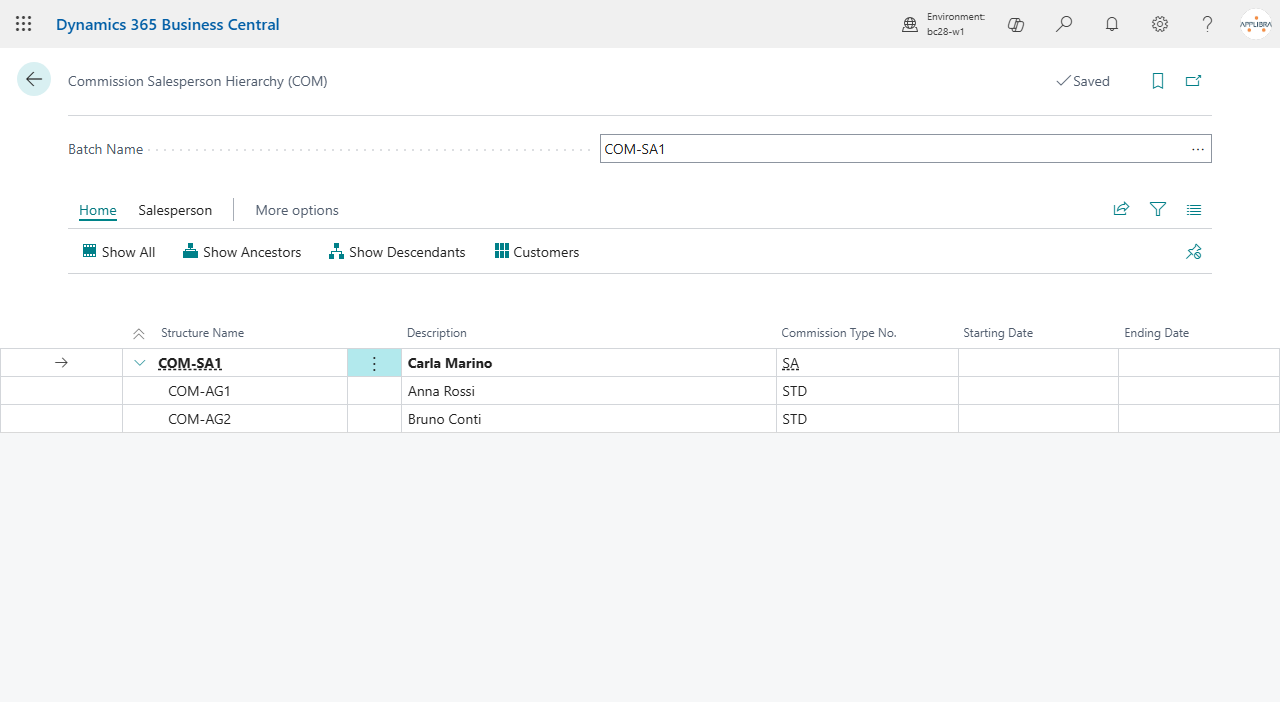Open the search magnifier icon
The width and height of the screenshot is (1280, 720).
coord(1064,24)
